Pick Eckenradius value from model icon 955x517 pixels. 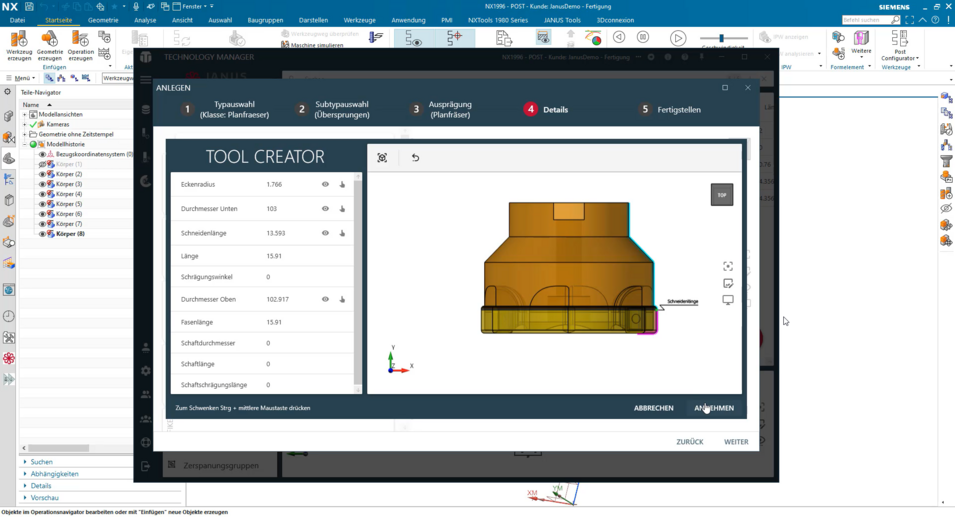342,185
